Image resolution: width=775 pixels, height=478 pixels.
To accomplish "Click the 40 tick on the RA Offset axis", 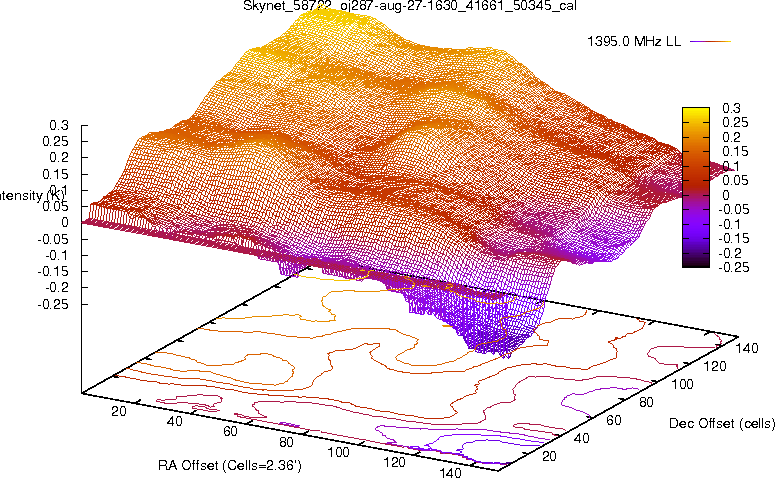I will [x=174, y=422].
